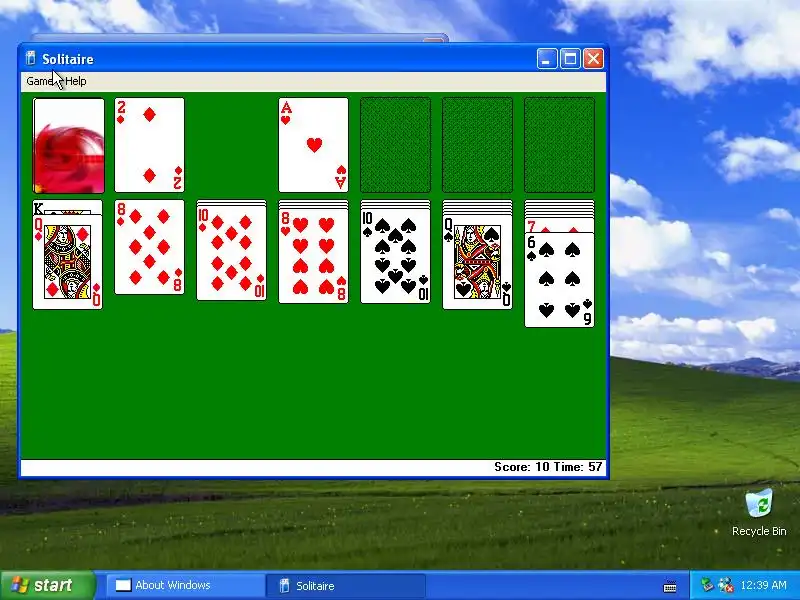Click the Solitaire title bar icon
Image resolution: width=800 pixels, height=600 pixels.
click(x=31, y=59)
